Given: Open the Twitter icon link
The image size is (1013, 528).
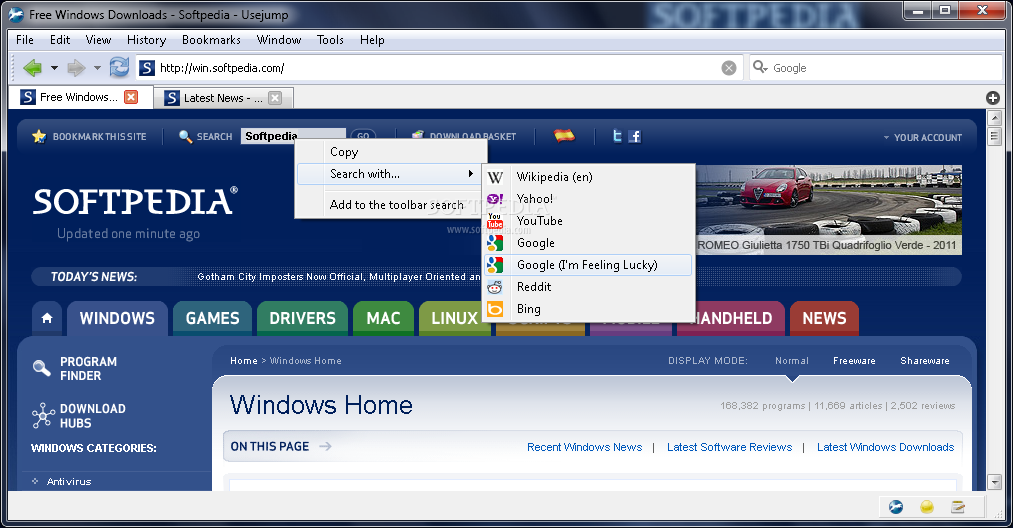Looking at the screenshot, I should (x=617, y=136).
